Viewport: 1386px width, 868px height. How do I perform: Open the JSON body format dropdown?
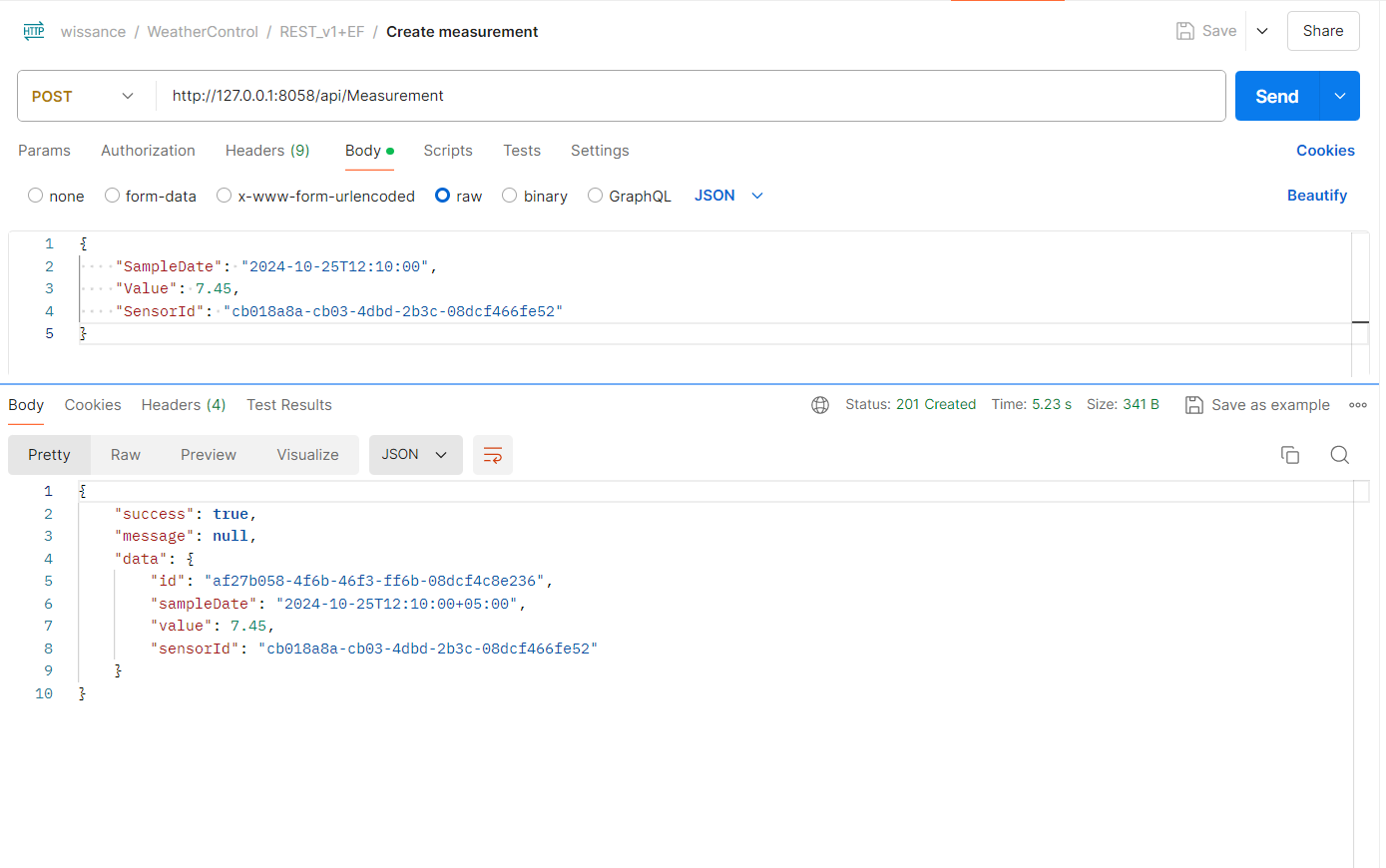[728, 196]
